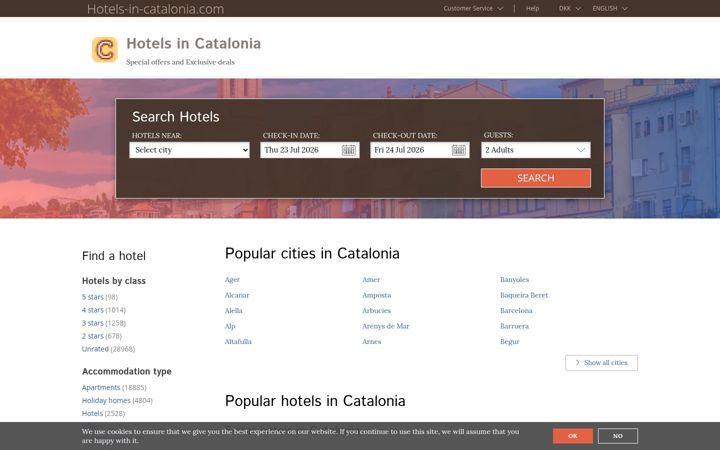
Task: Filter by 4 stars hotels
Action: 93,310
